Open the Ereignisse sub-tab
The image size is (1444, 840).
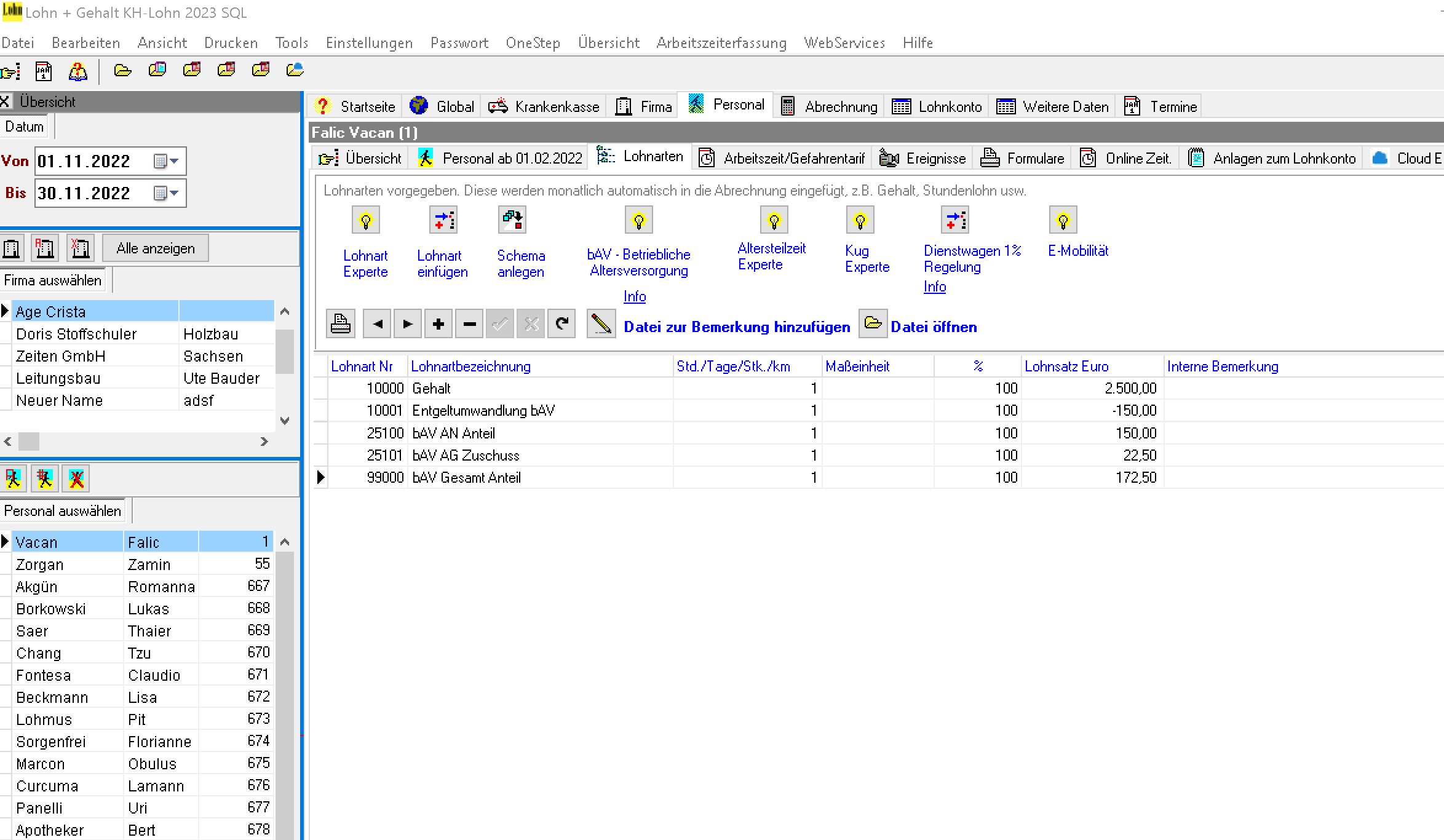[x=922, y=158]
